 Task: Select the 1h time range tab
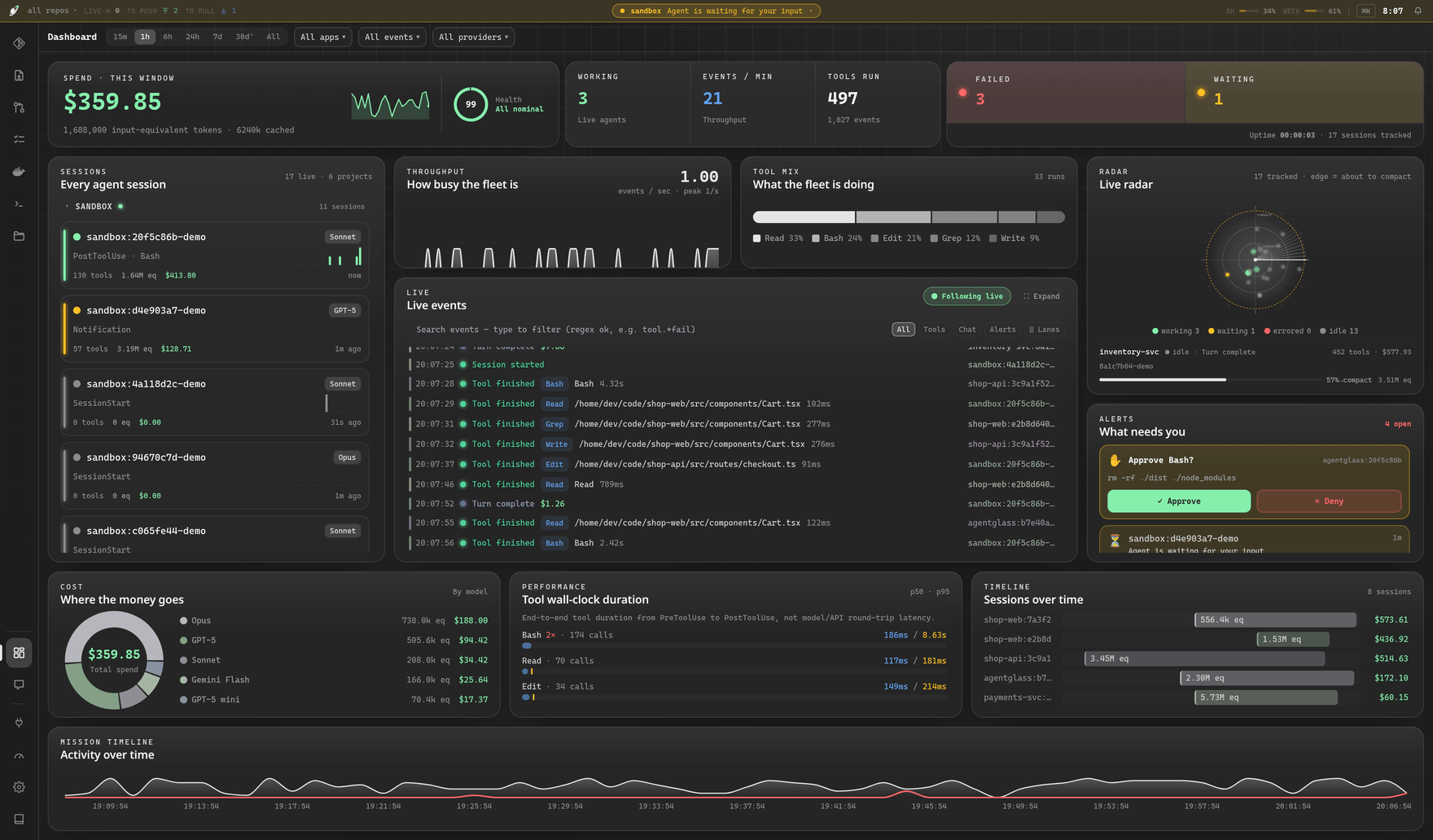[x=145, y=37]
